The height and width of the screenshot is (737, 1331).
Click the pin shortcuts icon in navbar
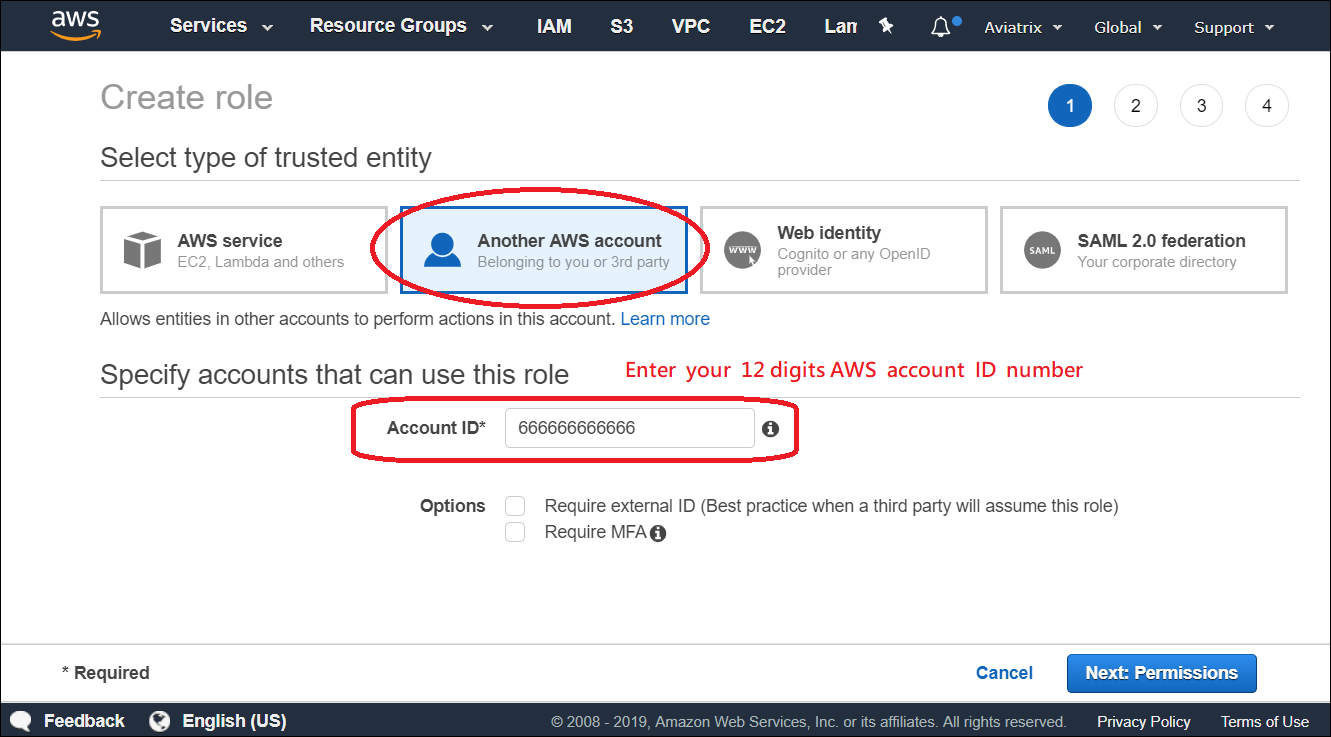point(887,26)
